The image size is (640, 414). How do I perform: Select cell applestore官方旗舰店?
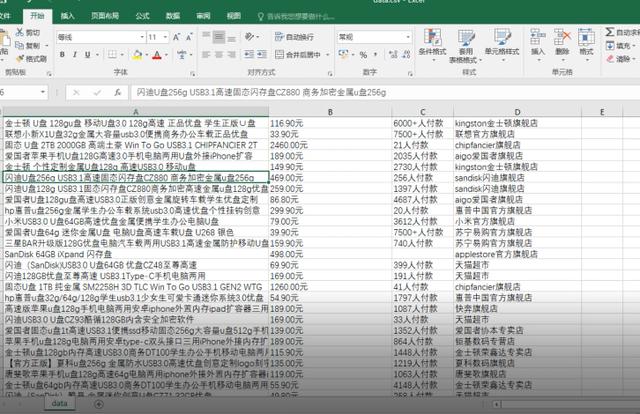tap(517, 254)
